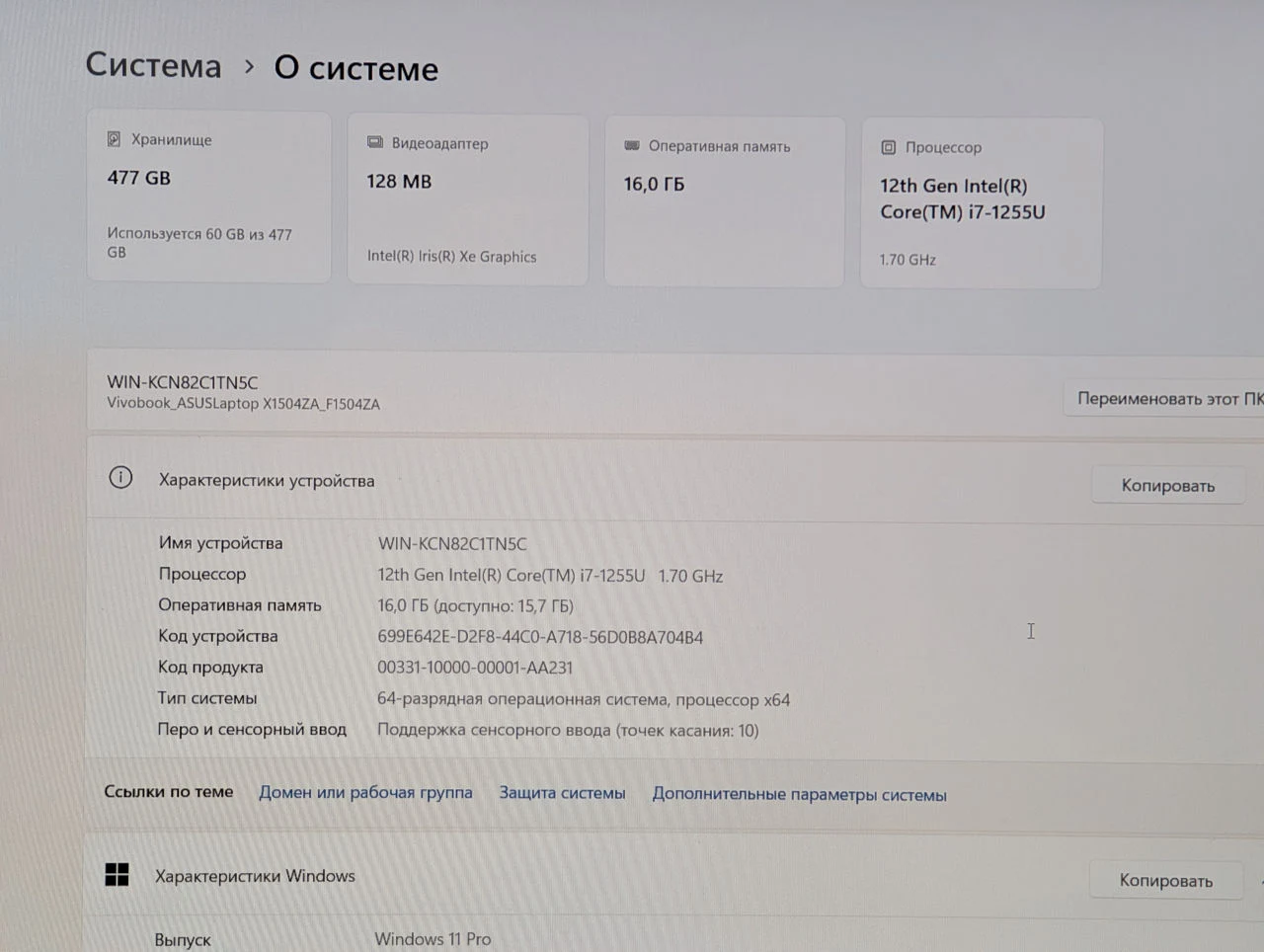Viewport: 1264px width, 952px height.
Task: Click the Хранилище storage icon
Action: point(115,139)
